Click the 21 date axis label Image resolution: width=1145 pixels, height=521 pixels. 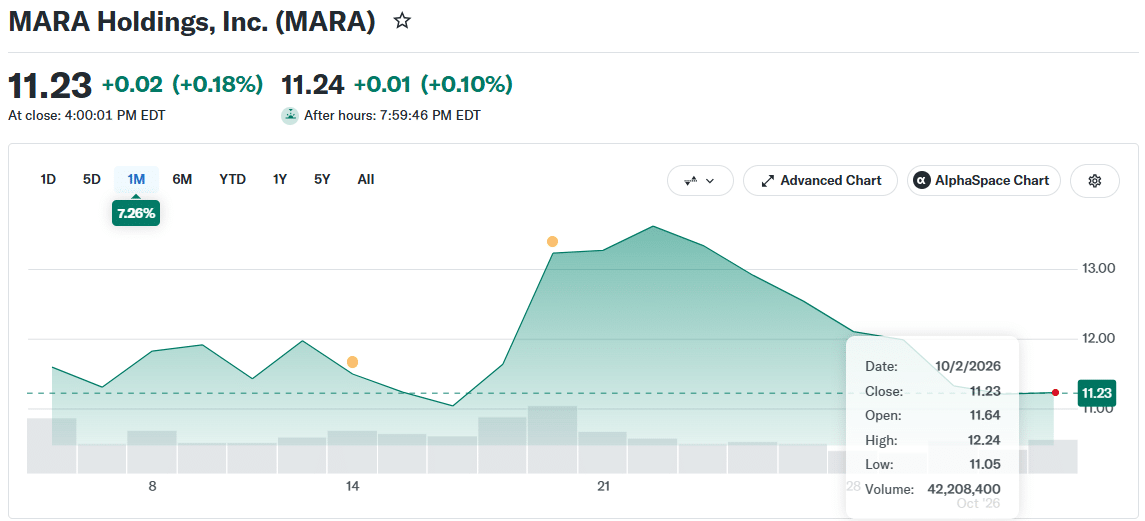pos(603,486)
